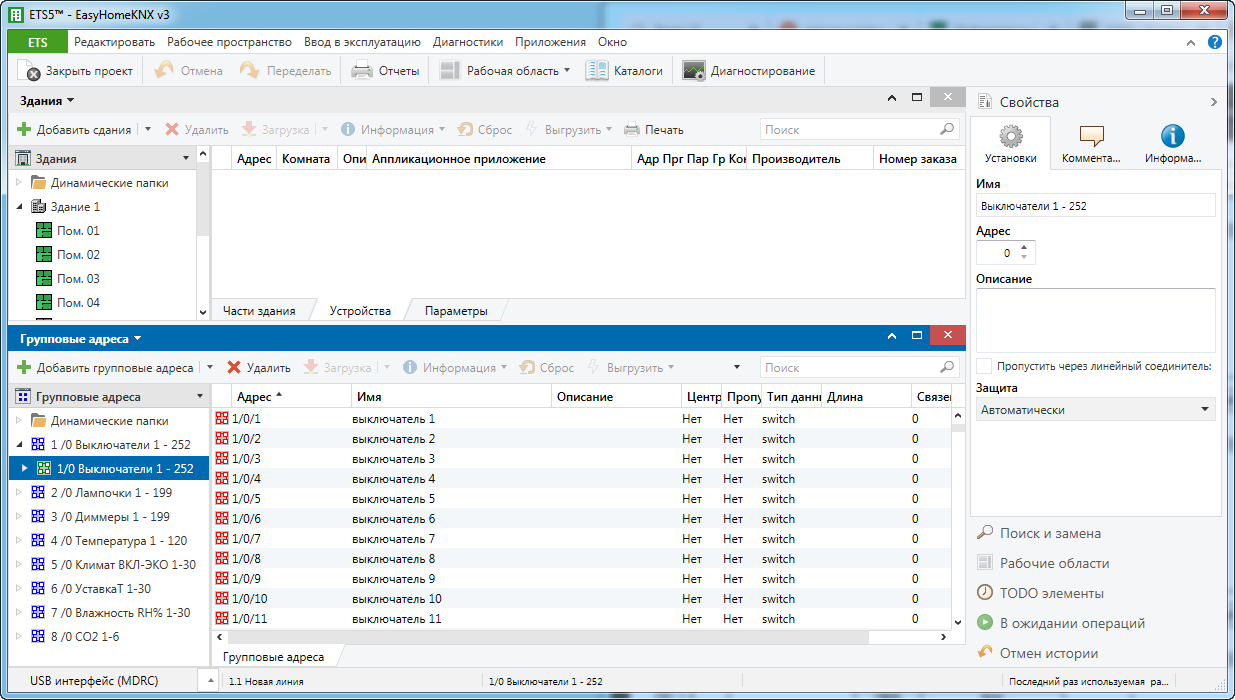Click the blue help question mark icon
This screenshot has height=700, width=1235.
pos(1215,42)
